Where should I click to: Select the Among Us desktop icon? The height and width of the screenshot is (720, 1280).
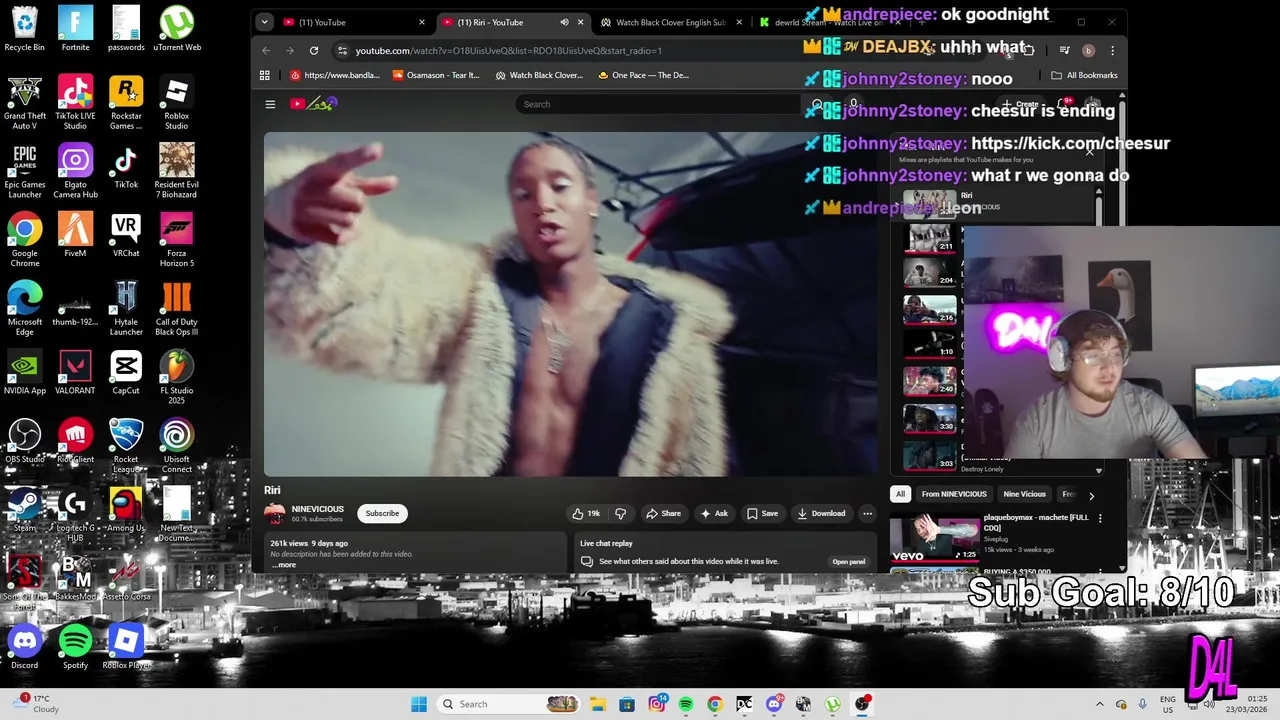[126, 509]
